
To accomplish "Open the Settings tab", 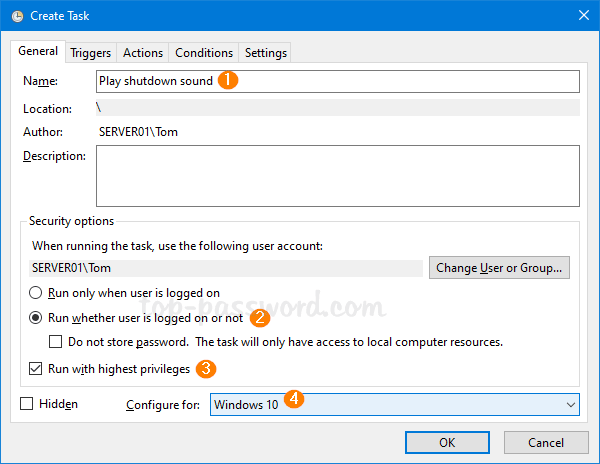I will point(265,53).
